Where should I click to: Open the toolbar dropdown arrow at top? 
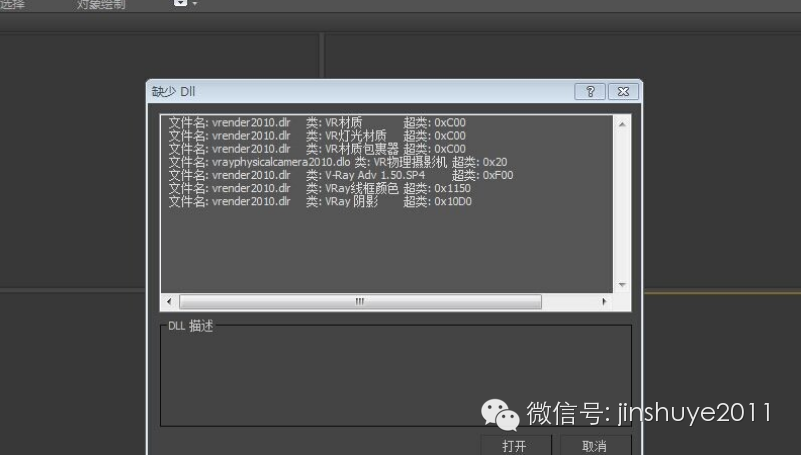[195, 4]
